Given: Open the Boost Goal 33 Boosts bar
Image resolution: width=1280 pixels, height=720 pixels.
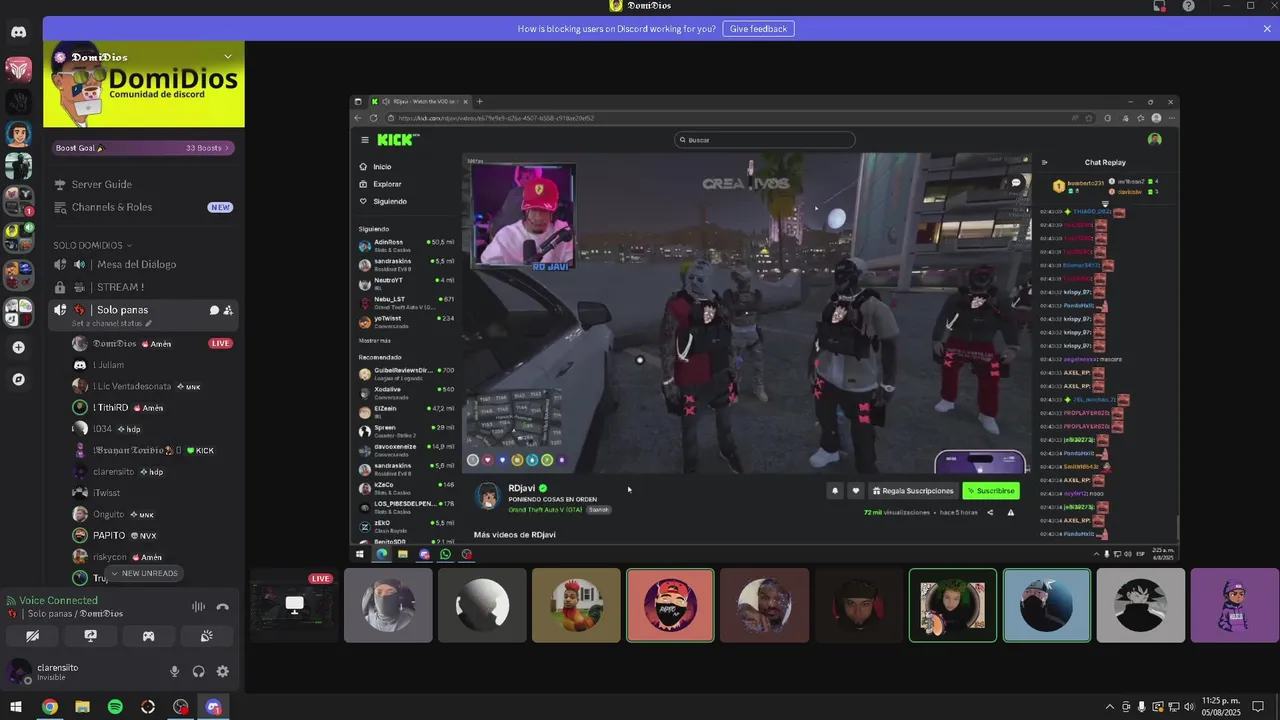Looking at the screenshot, I should coord(143,148).
